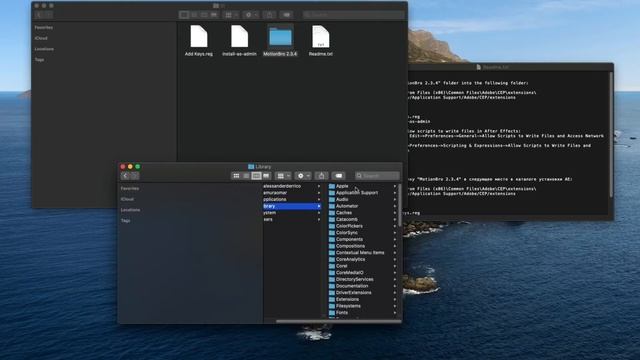Expand the DriverExtensions folder arrow
The height and width of the screenshot is (360, 640).
coord(395,293)
